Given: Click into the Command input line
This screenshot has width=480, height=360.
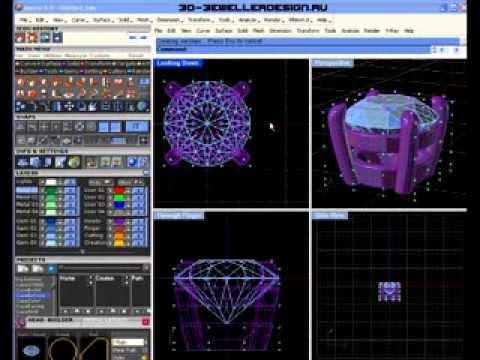Looking at the screenshot, I should click(293, 49).
